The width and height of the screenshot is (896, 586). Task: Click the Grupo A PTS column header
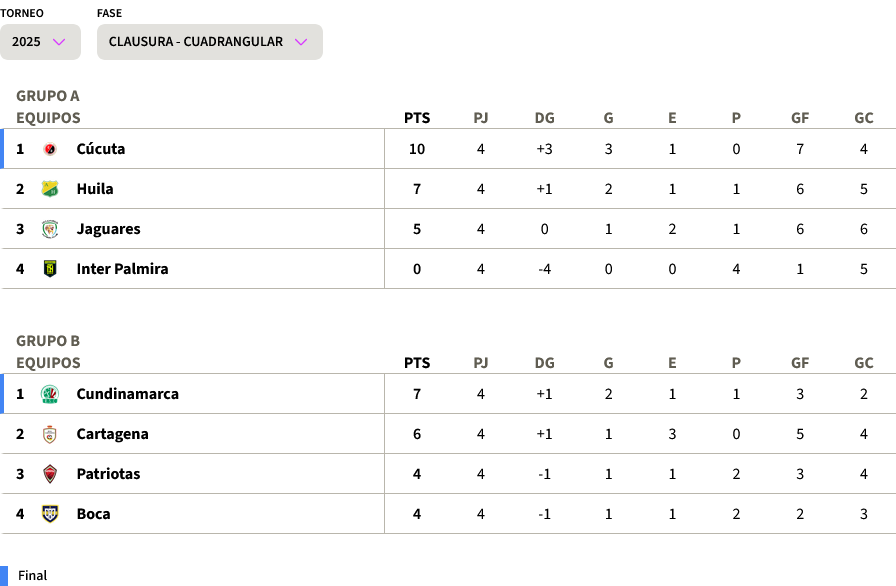point(417,118)
